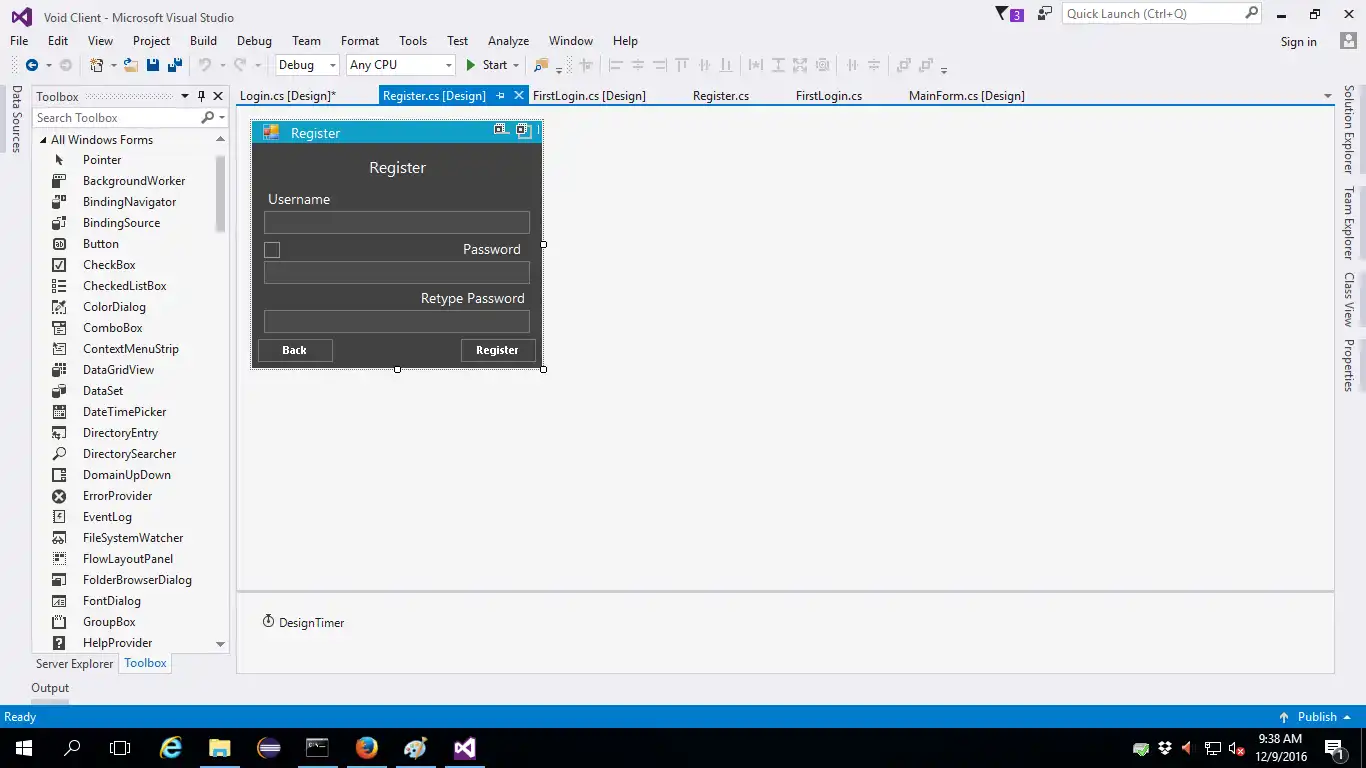
Task: Switch to the MainForm.cs [Design] tab
Action: click(966, 96)
